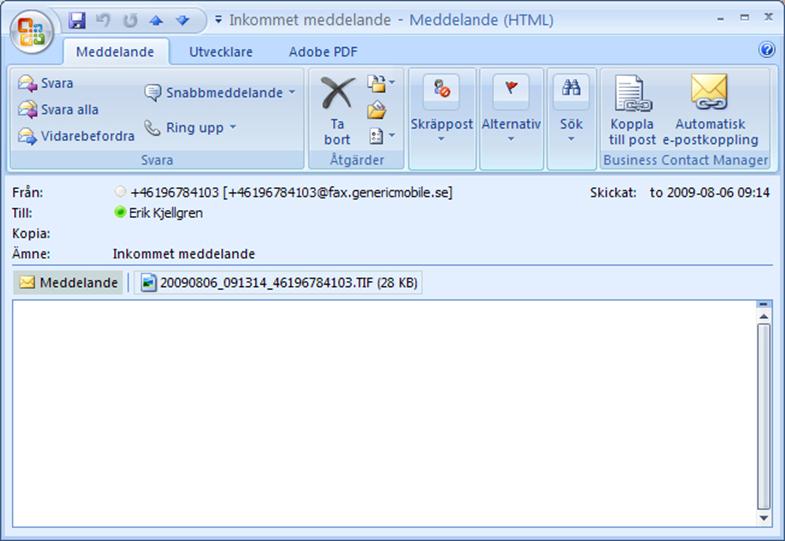Open the Office button menu

(32, 32)
